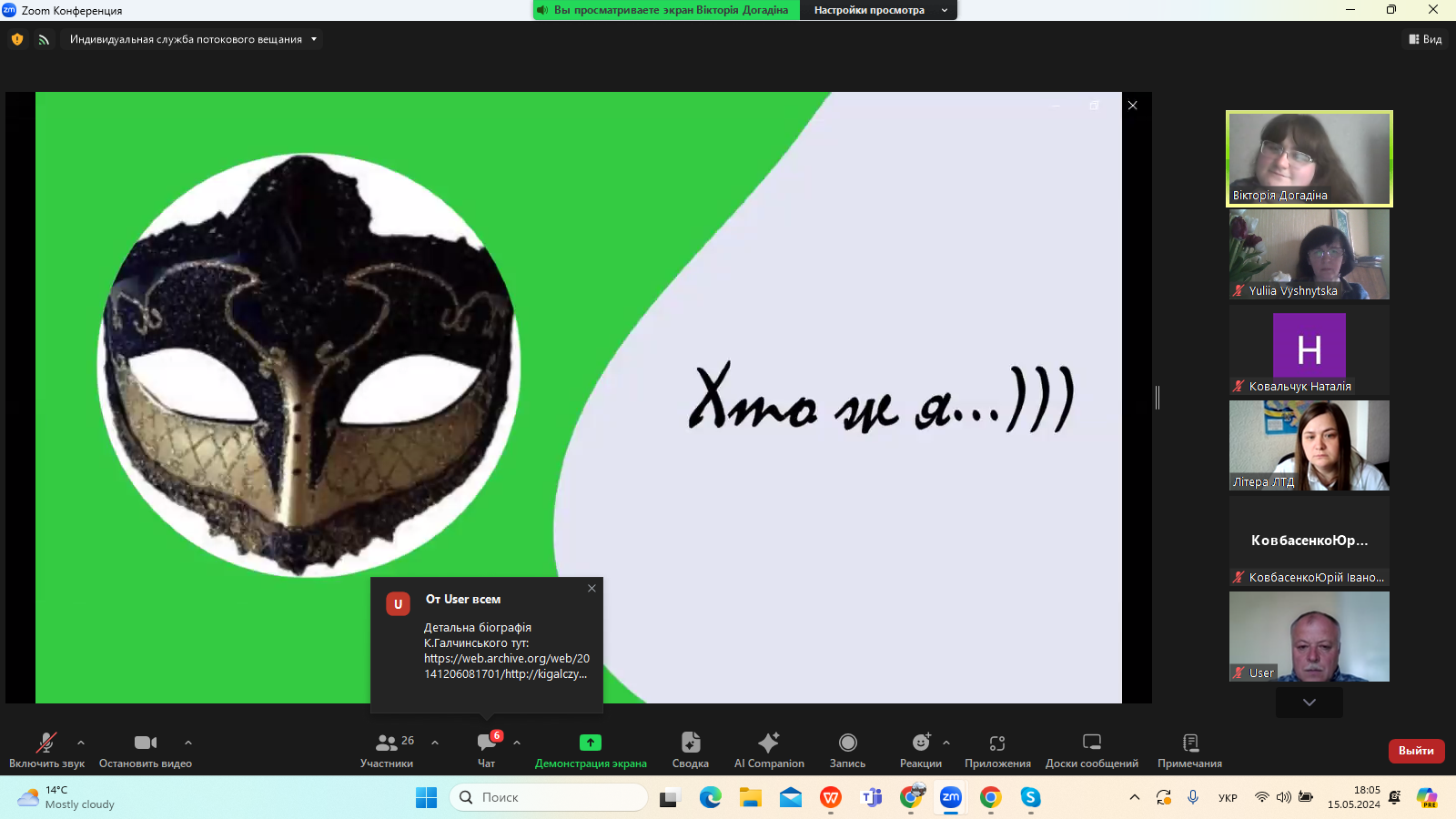The width and height of the screenshot is (1456, 819).
Task: Turn off camera with Остановить видео
Action: (145, 750)
